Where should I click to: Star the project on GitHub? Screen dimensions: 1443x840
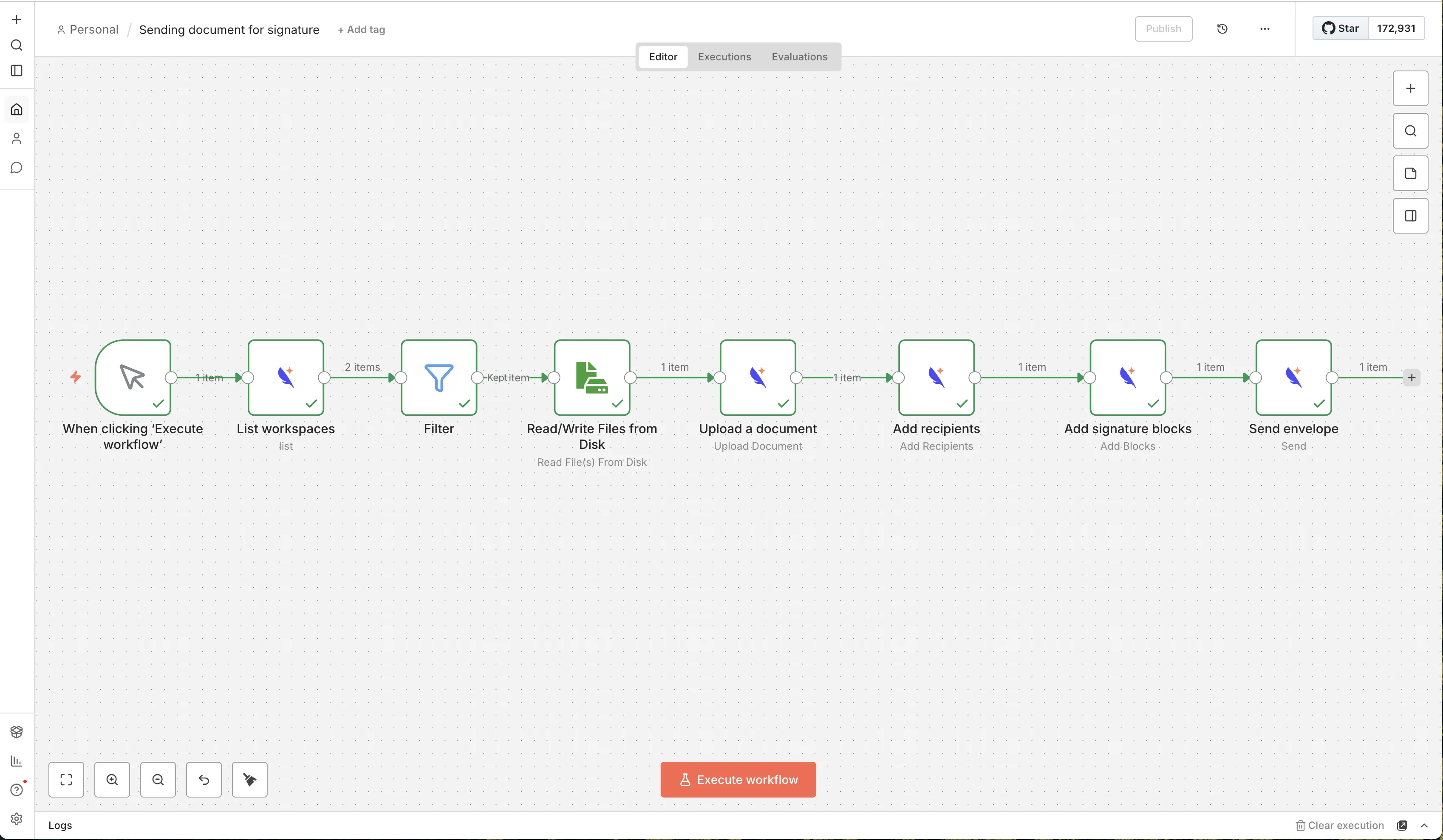(x=1339, y=28)
